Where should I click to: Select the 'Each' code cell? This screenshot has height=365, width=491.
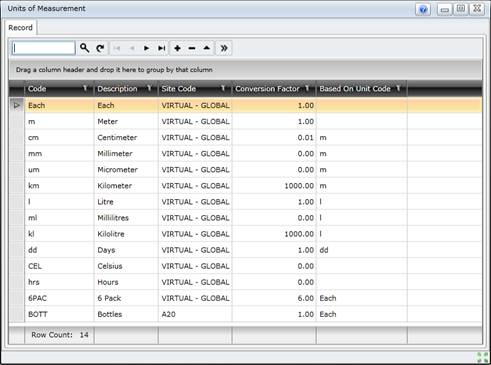pyautogui.click(x=59, y=105)
